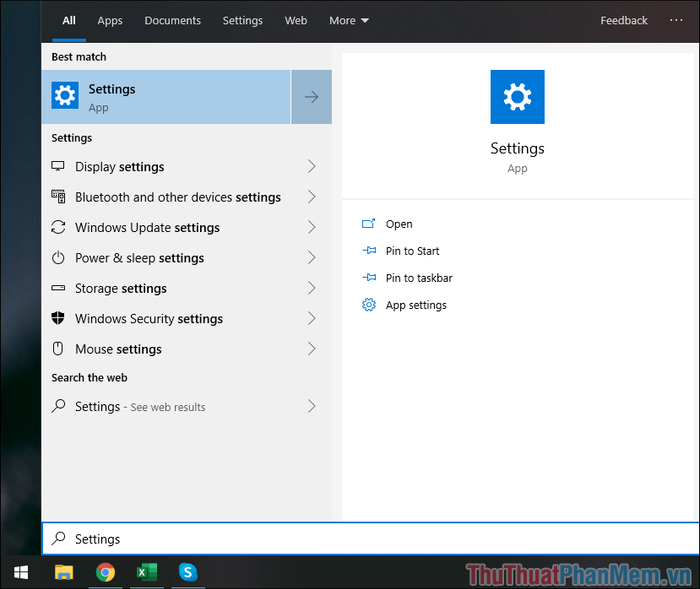Screen dimensions: 700x589
Task: Click the Pin to Start pin icon
Action: [x=369, y=251]
